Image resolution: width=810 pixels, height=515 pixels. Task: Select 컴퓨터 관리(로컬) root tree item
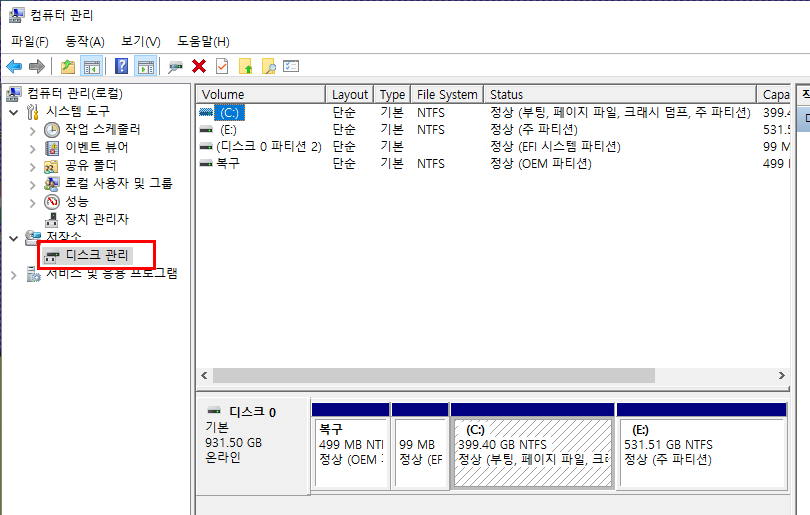pyautogui.click(x=75, y=93)
